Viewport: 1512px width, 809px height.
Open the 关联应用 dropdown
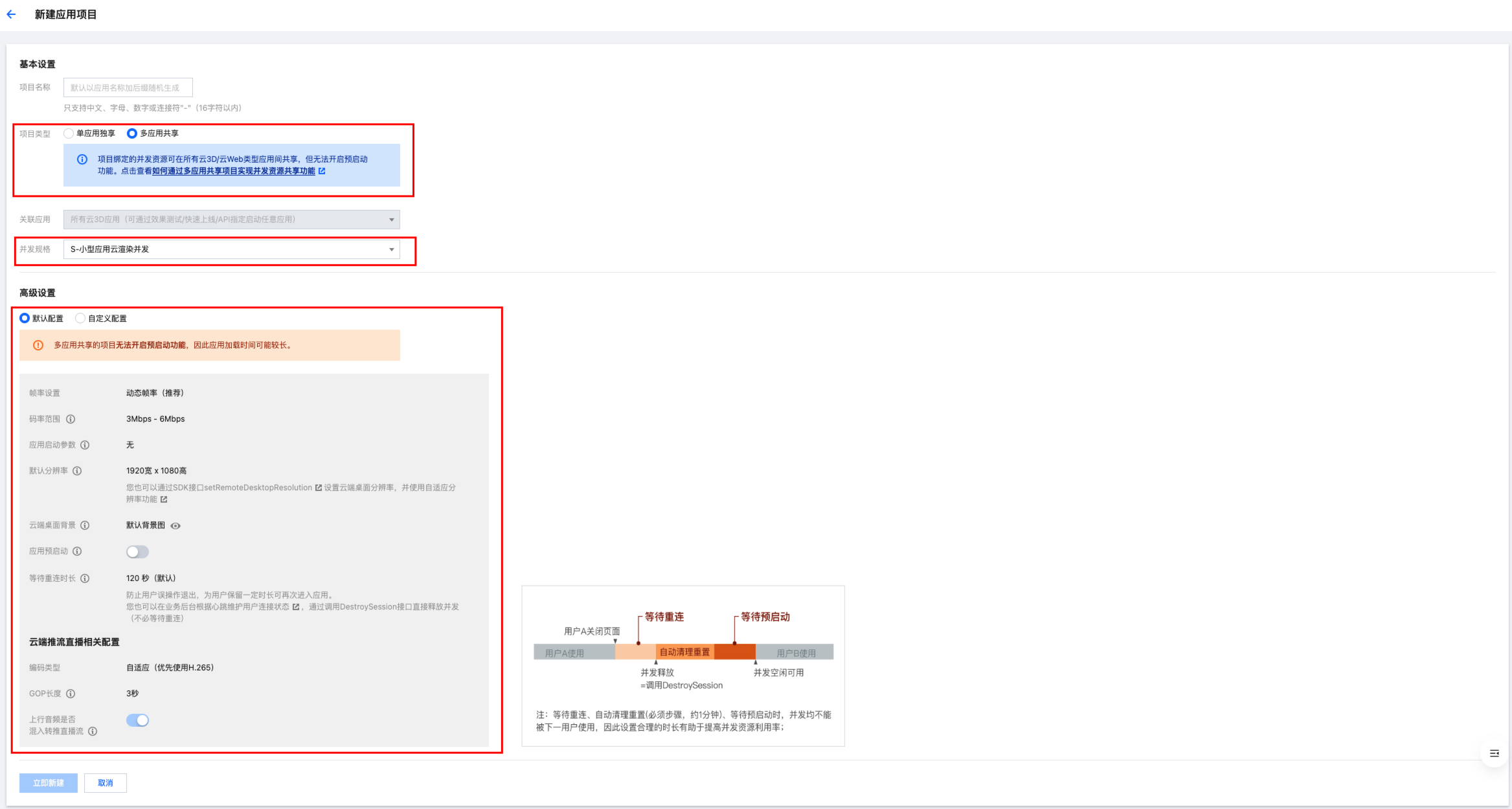(x=231, y=220)
